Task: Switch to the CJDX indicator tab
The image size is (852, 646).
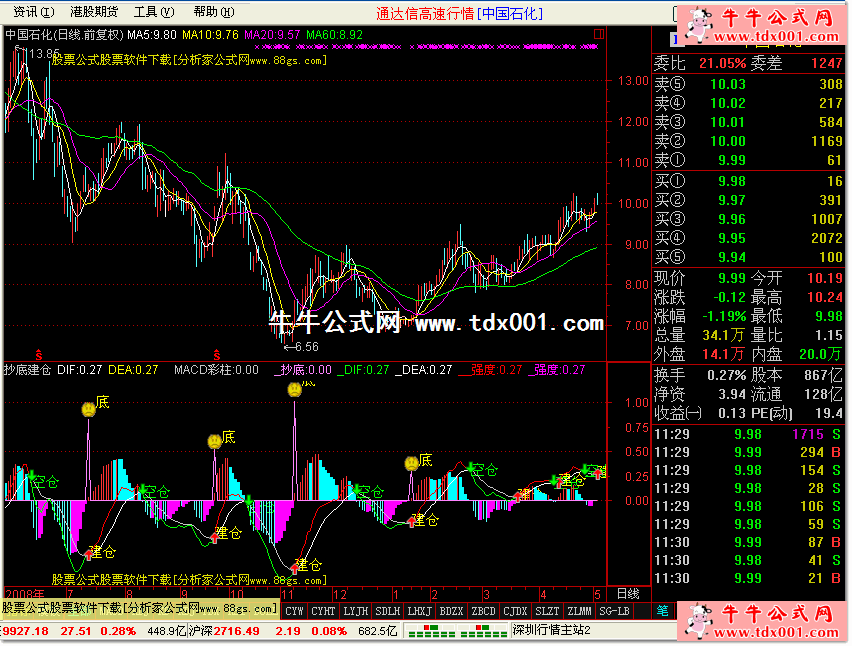Action: [515, 611]
